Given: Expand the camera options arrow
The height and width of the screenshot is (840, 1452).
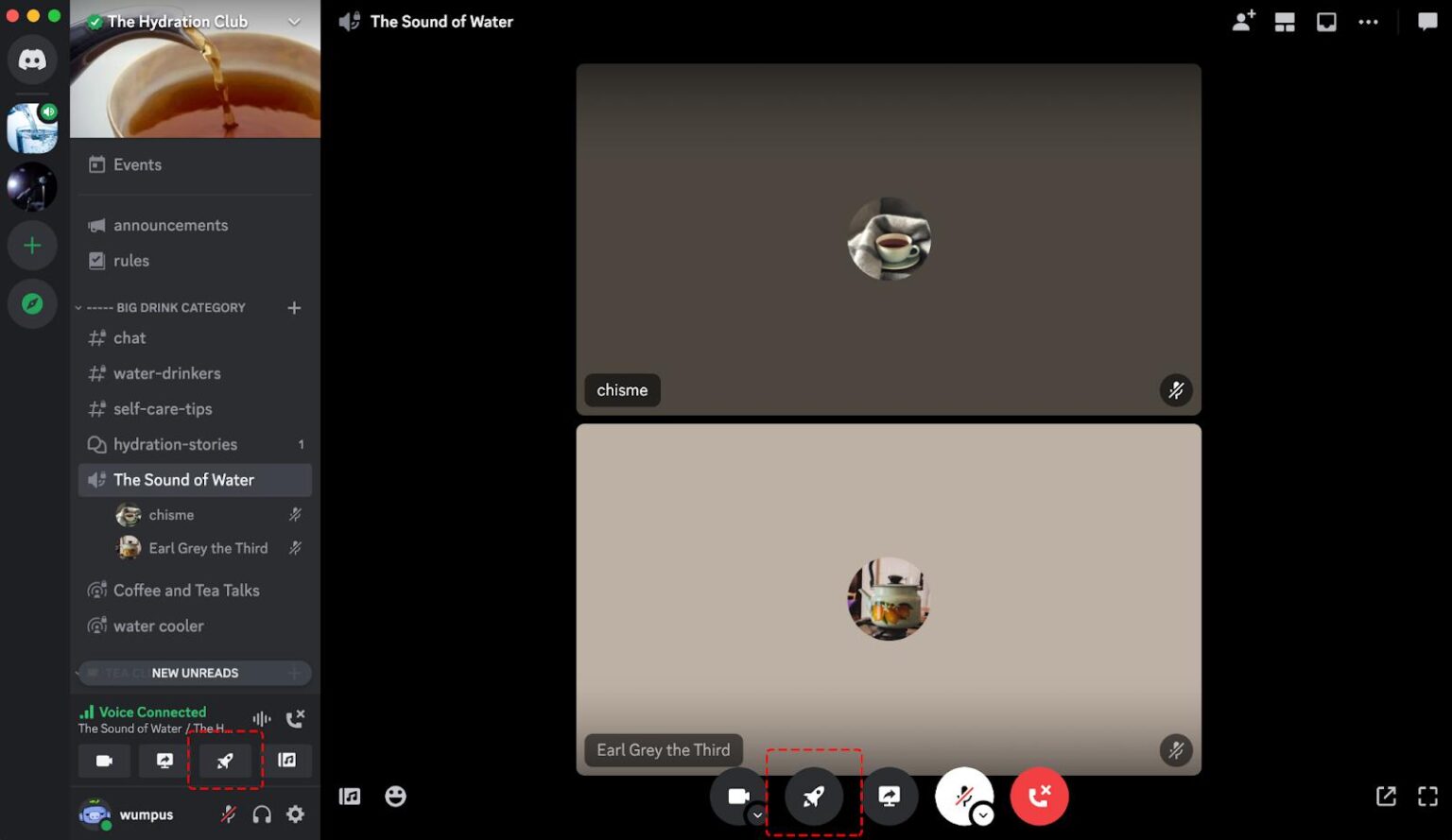Looking at the screenshot, I should coord(757,815).
